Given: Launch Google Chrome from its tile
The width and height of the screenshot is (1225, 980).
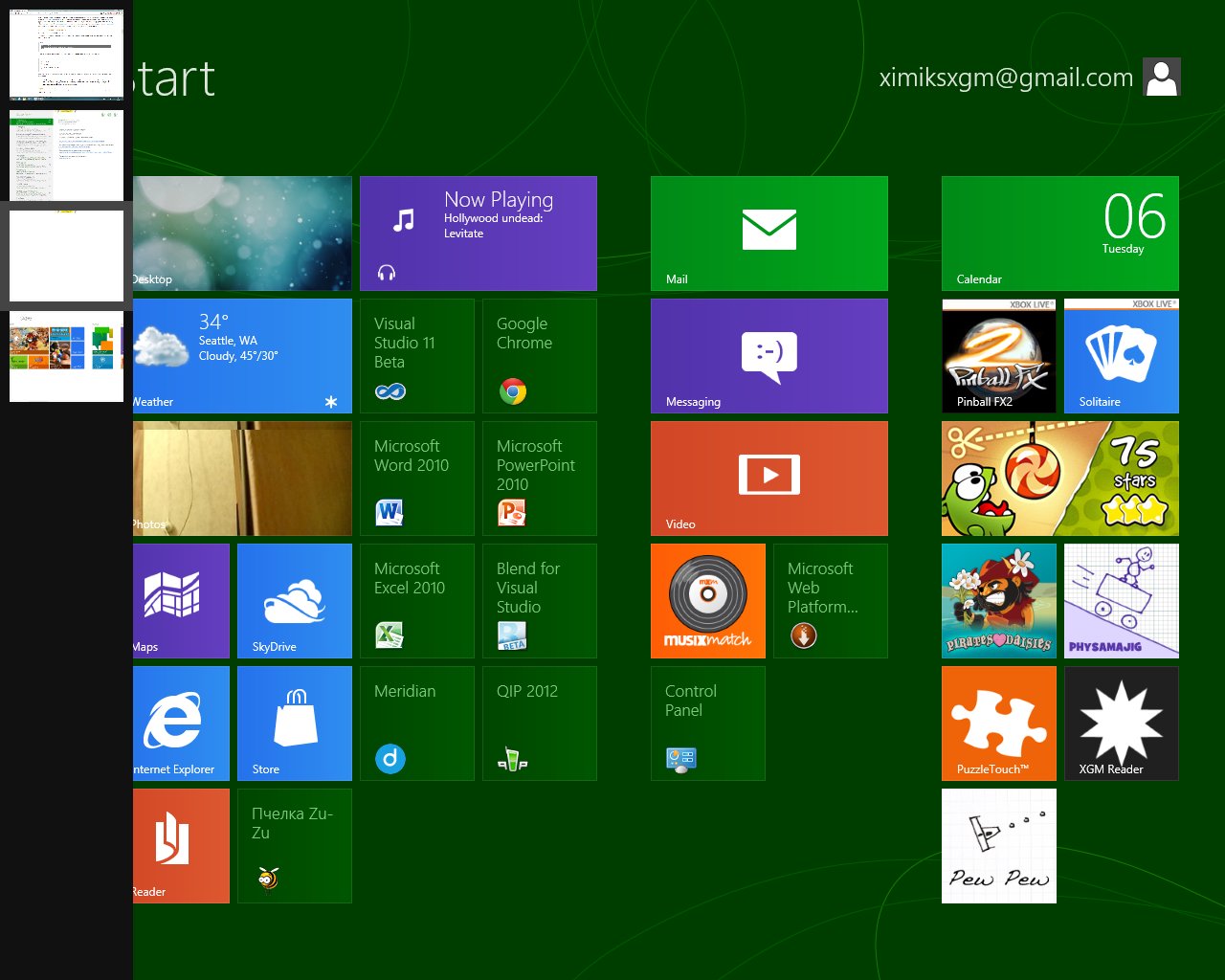Looking at the screenshot, I should [540, 356].
